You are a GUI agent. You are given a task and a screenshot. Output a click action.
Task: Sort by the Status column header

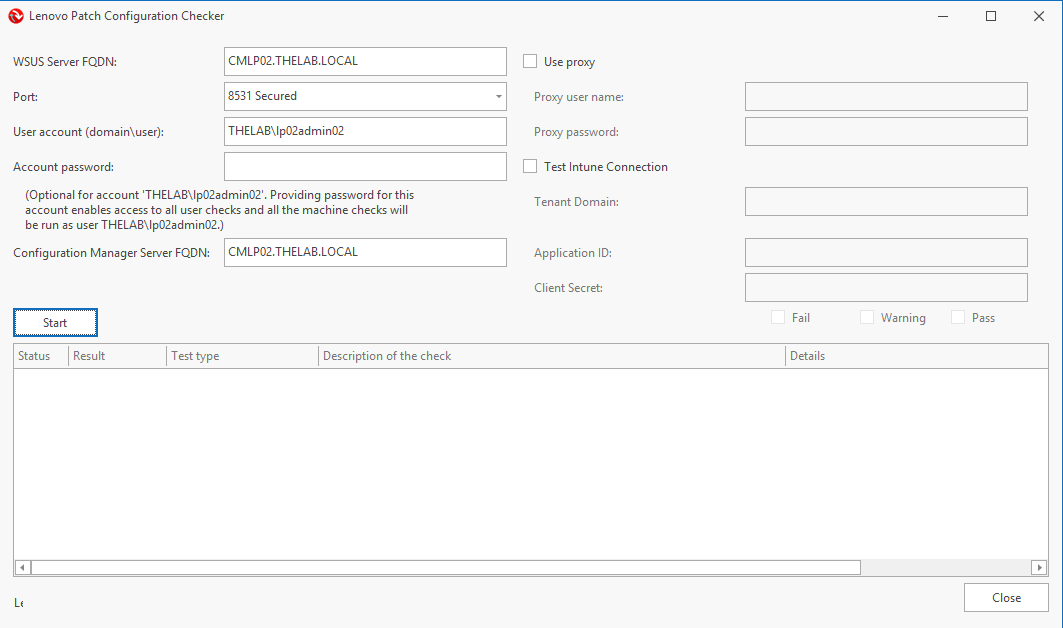click(41, 356)
